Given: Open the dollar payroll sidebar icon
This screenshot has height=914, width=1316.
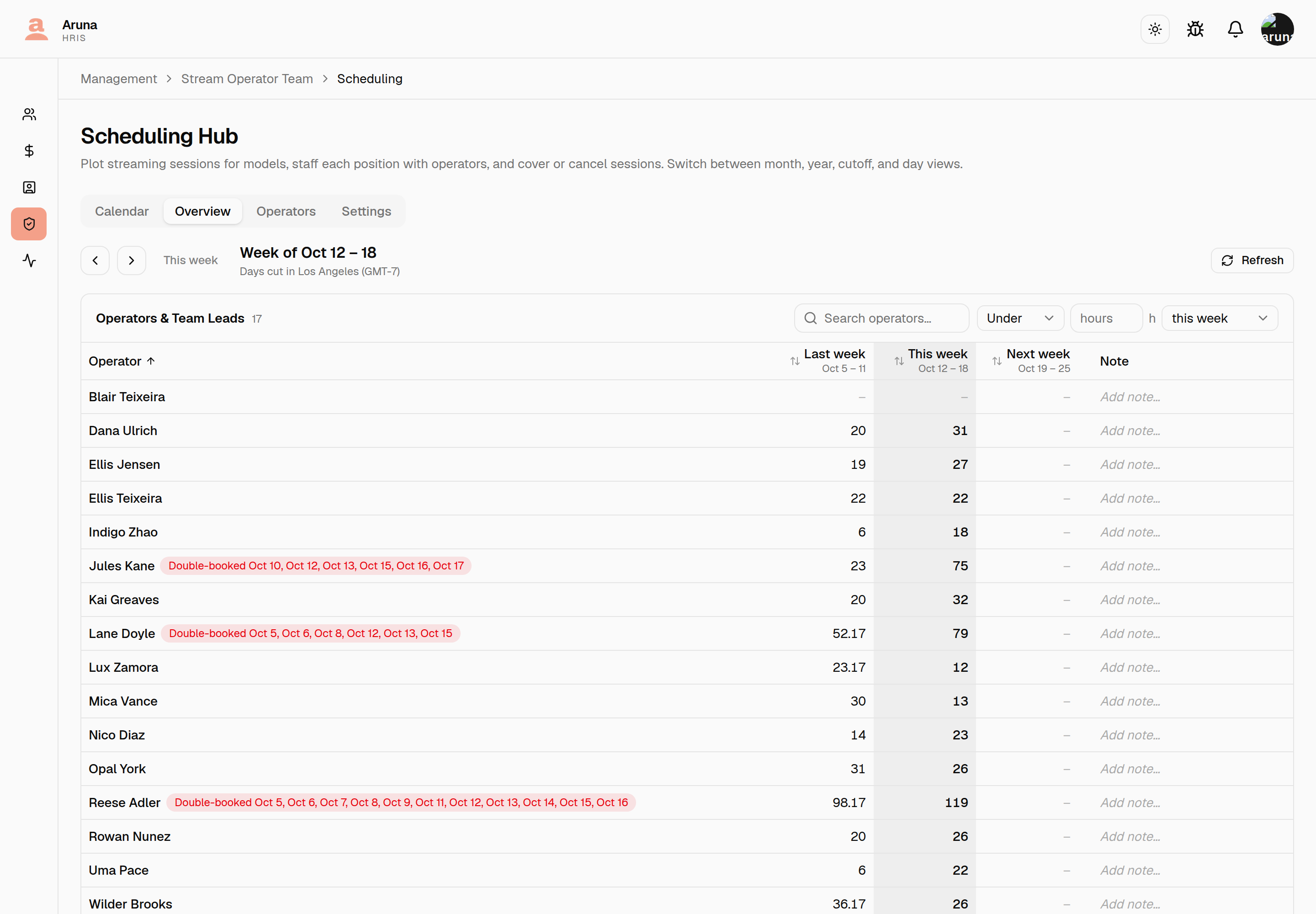Looking at the screenshot, I should point(29,151).
